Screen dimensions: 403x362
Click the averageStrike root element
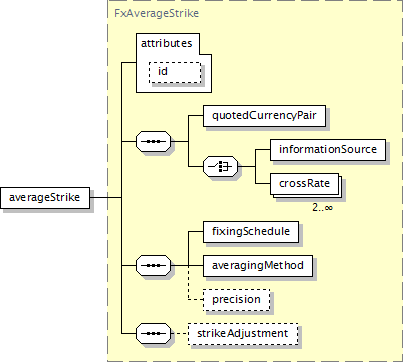(x=45, y=198)
